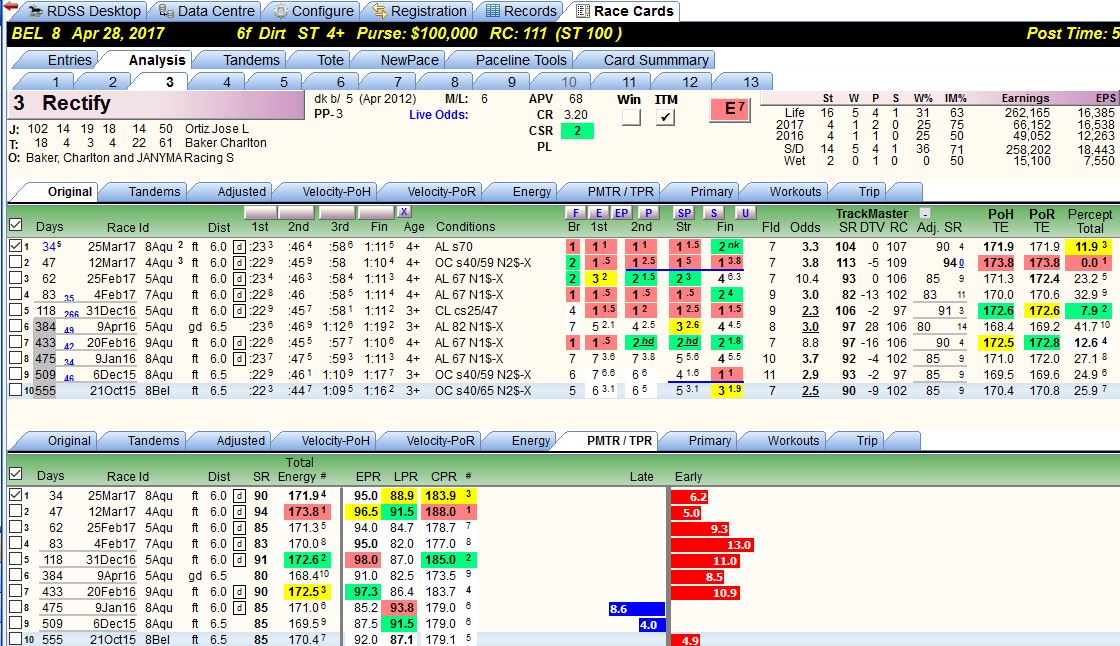
Task: Click the Live Odds label
Action: pos(439,114)
